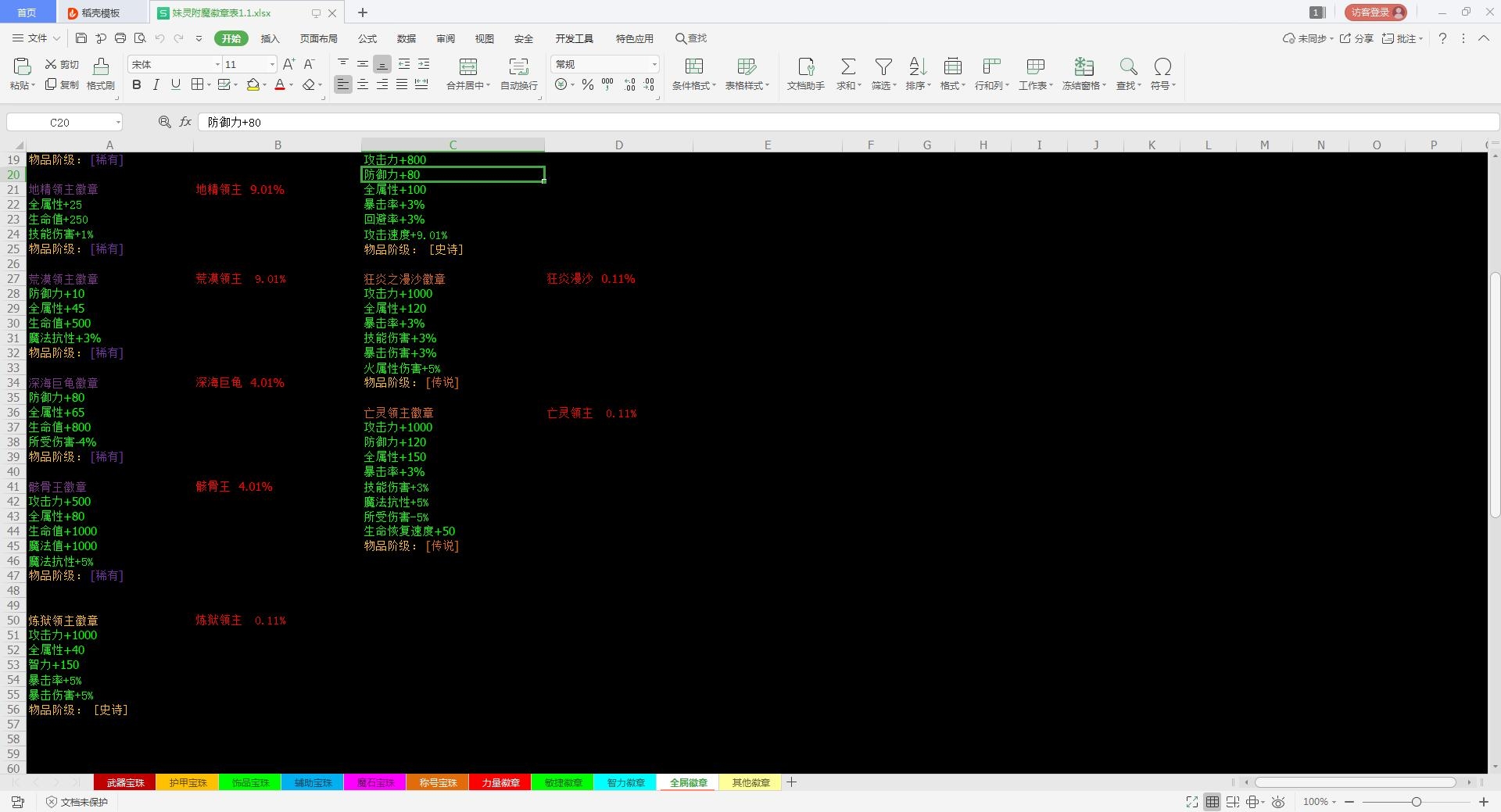Screen dimensions: 1501x812
Task: Click Table Style (表格样式) icon
Action: (747, 66)
